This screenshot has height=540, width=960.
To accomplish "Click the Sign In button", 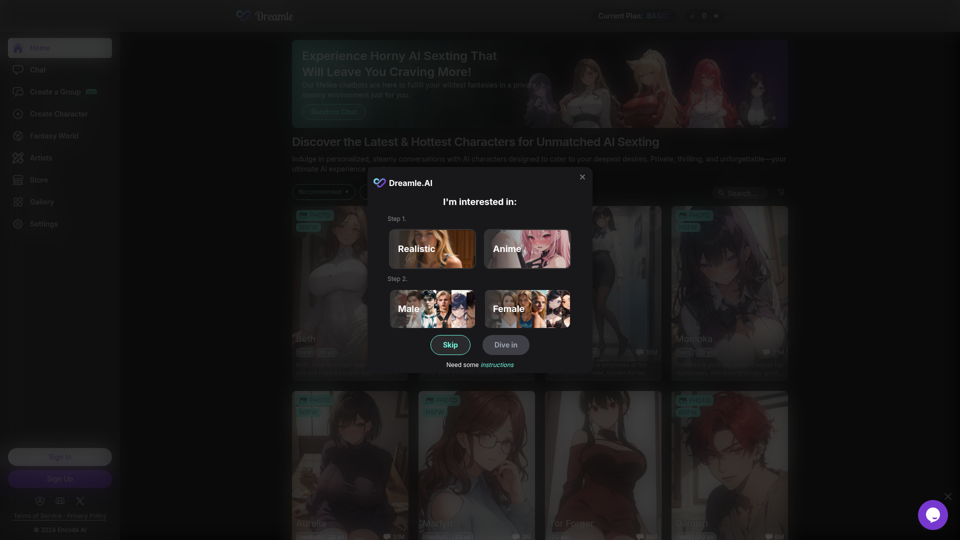I will tap(60, 457).
